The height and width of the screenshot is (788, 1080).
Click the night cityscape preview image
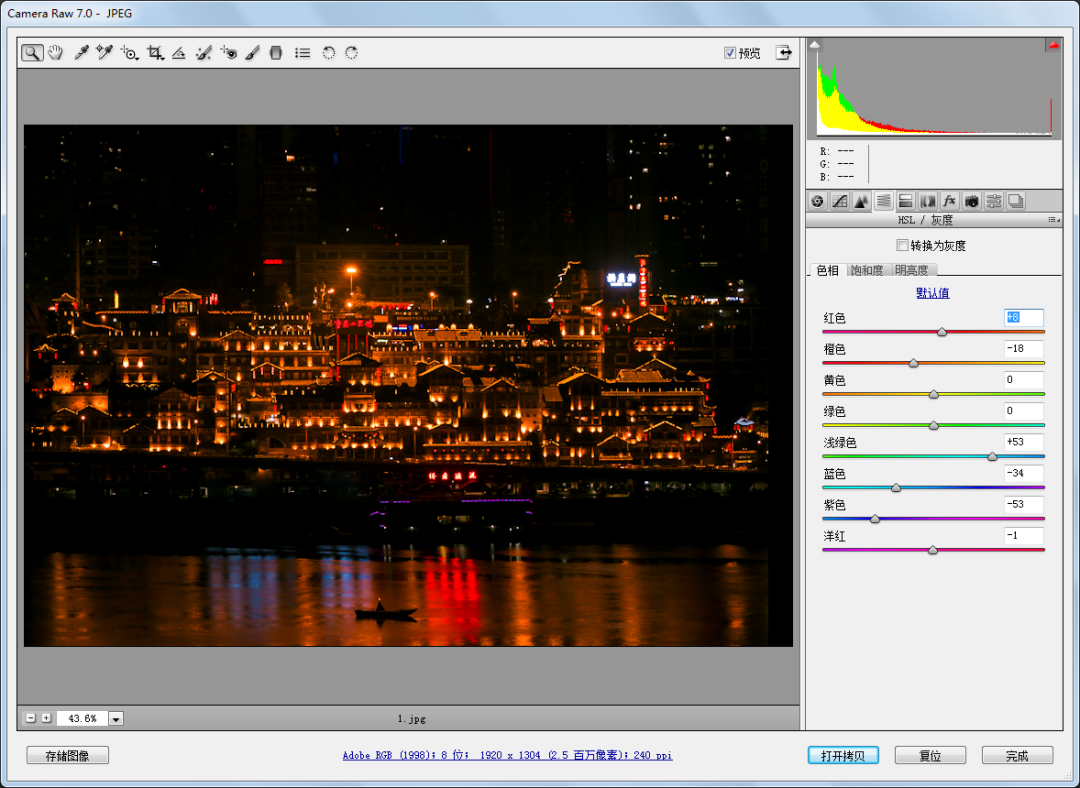point(408,386)
